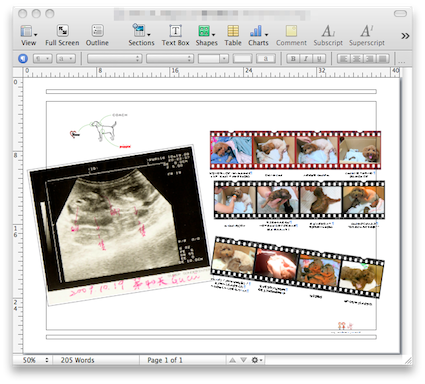This screenshot has height=384, width=425.
Task: Toggle bold formatting
Action: coord(293,59)
